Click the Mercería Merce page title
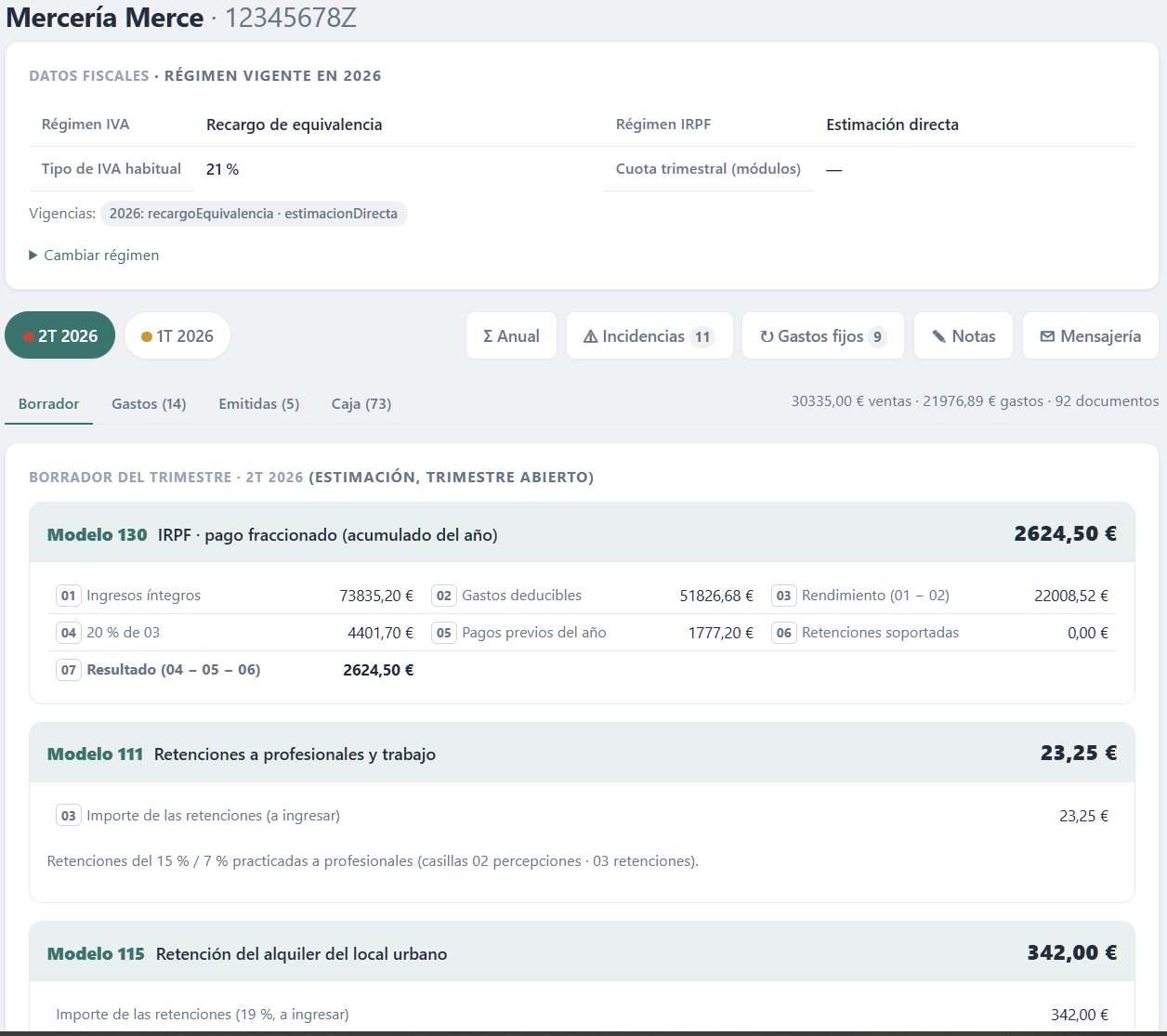 click(x=105, y=18)
